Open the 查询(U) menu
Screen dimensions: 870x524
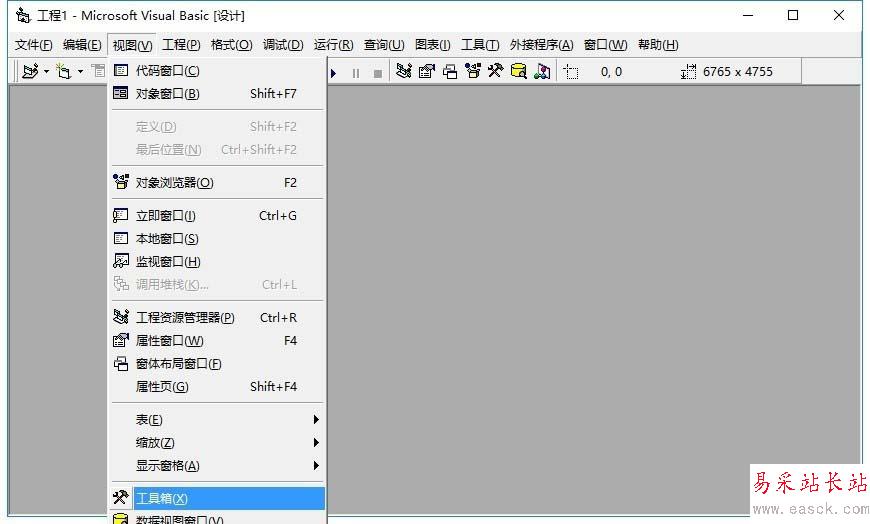pyautogui.click(x=384, y=45)
